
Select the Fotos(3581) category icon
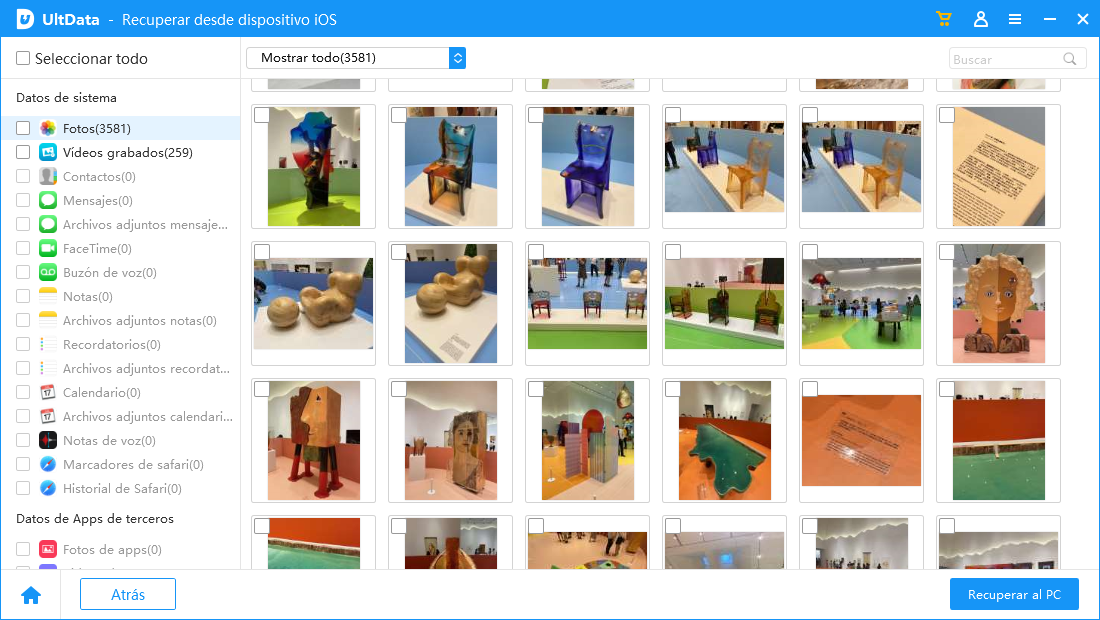pos(48,129)
